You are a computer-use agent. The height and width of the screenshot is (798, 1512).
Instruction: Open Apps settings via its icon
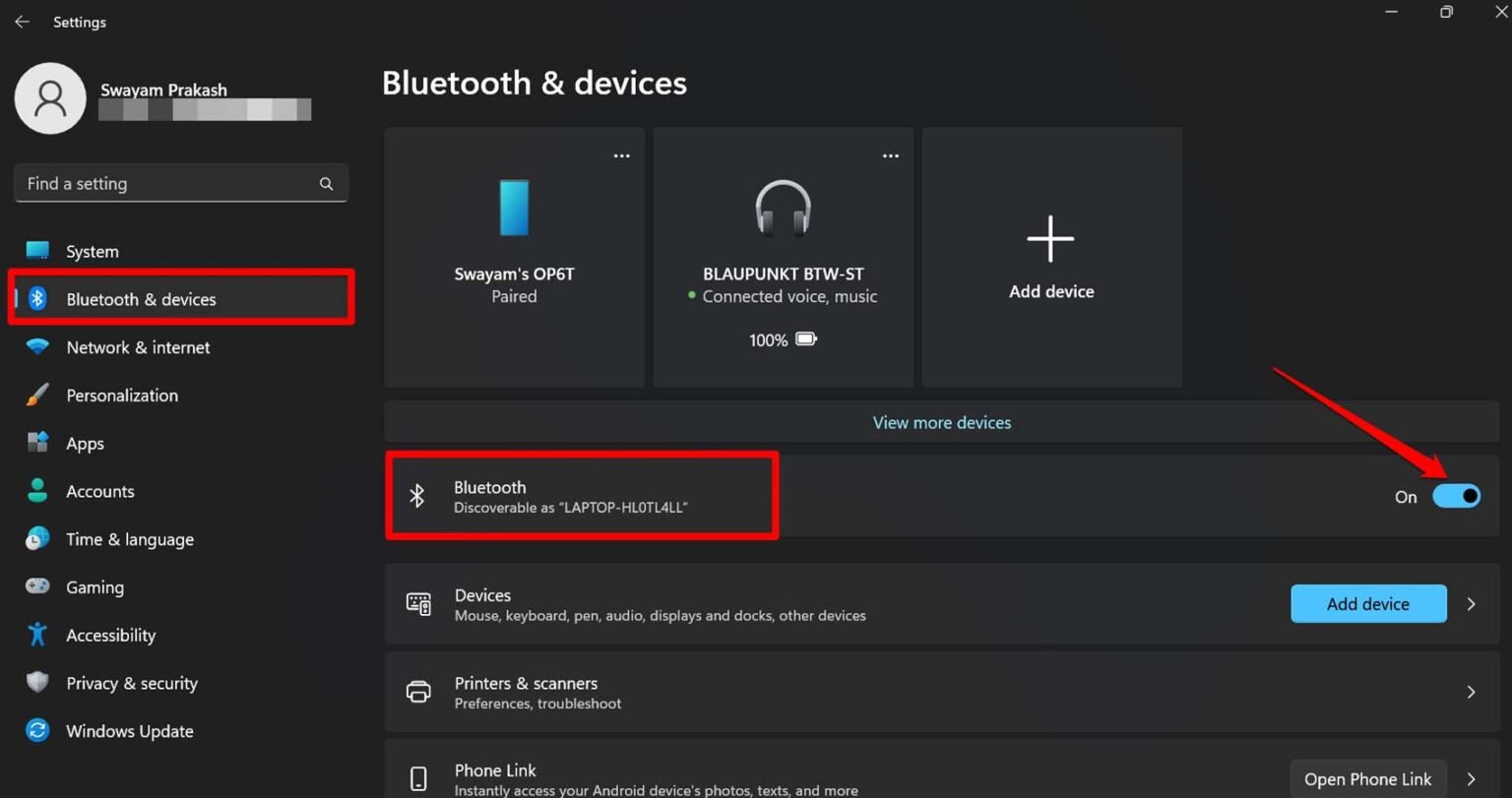(36, 443)
